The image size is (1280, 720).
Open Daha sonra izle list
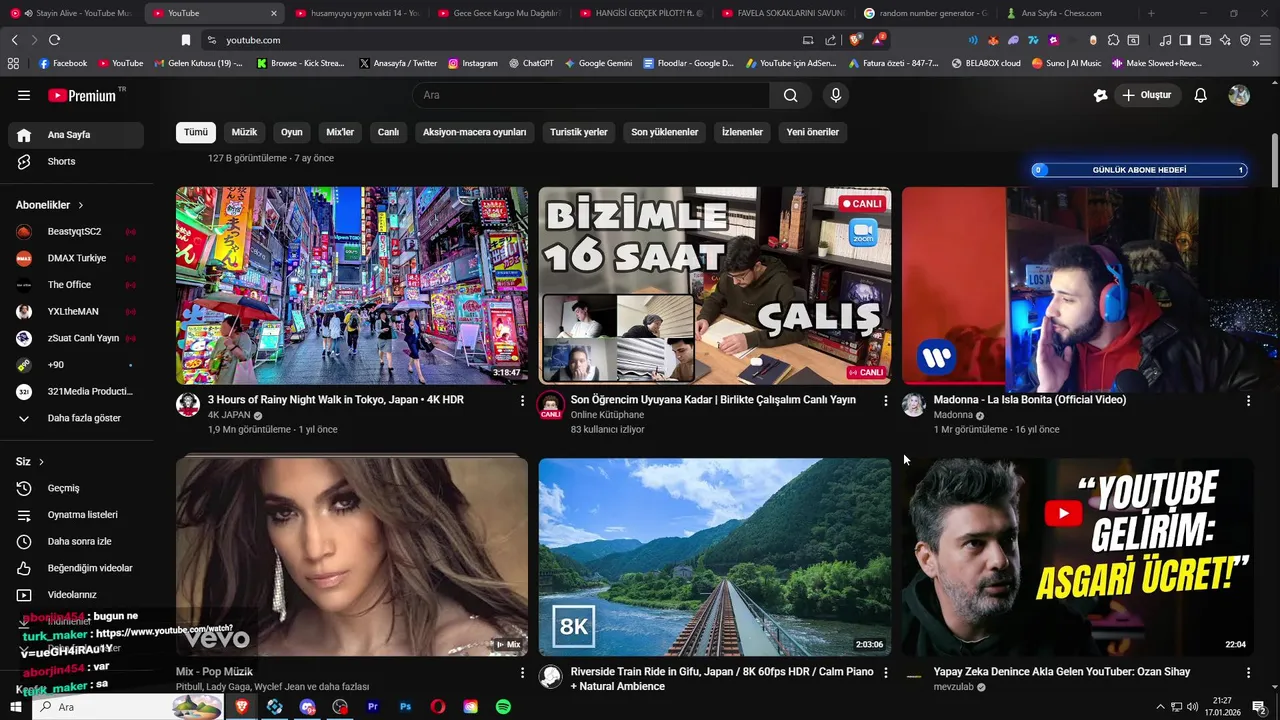coord(76,541)
